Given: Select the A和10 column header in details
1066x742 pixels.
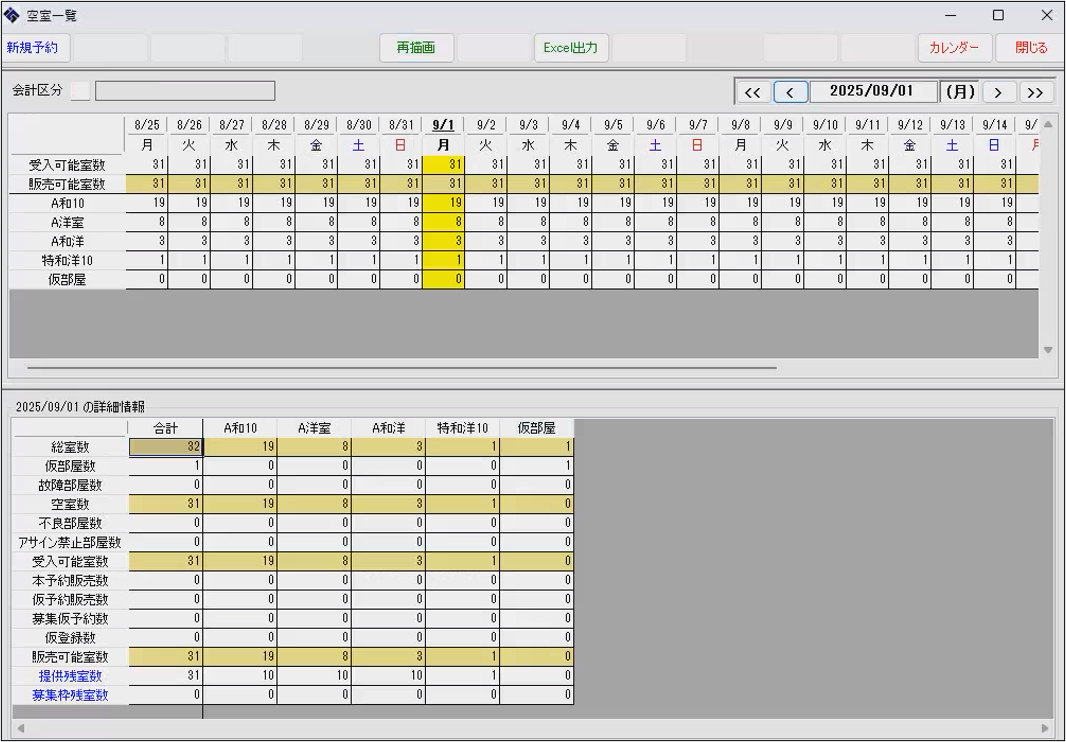Looking at the screenshot, I should tap(240, 428).
